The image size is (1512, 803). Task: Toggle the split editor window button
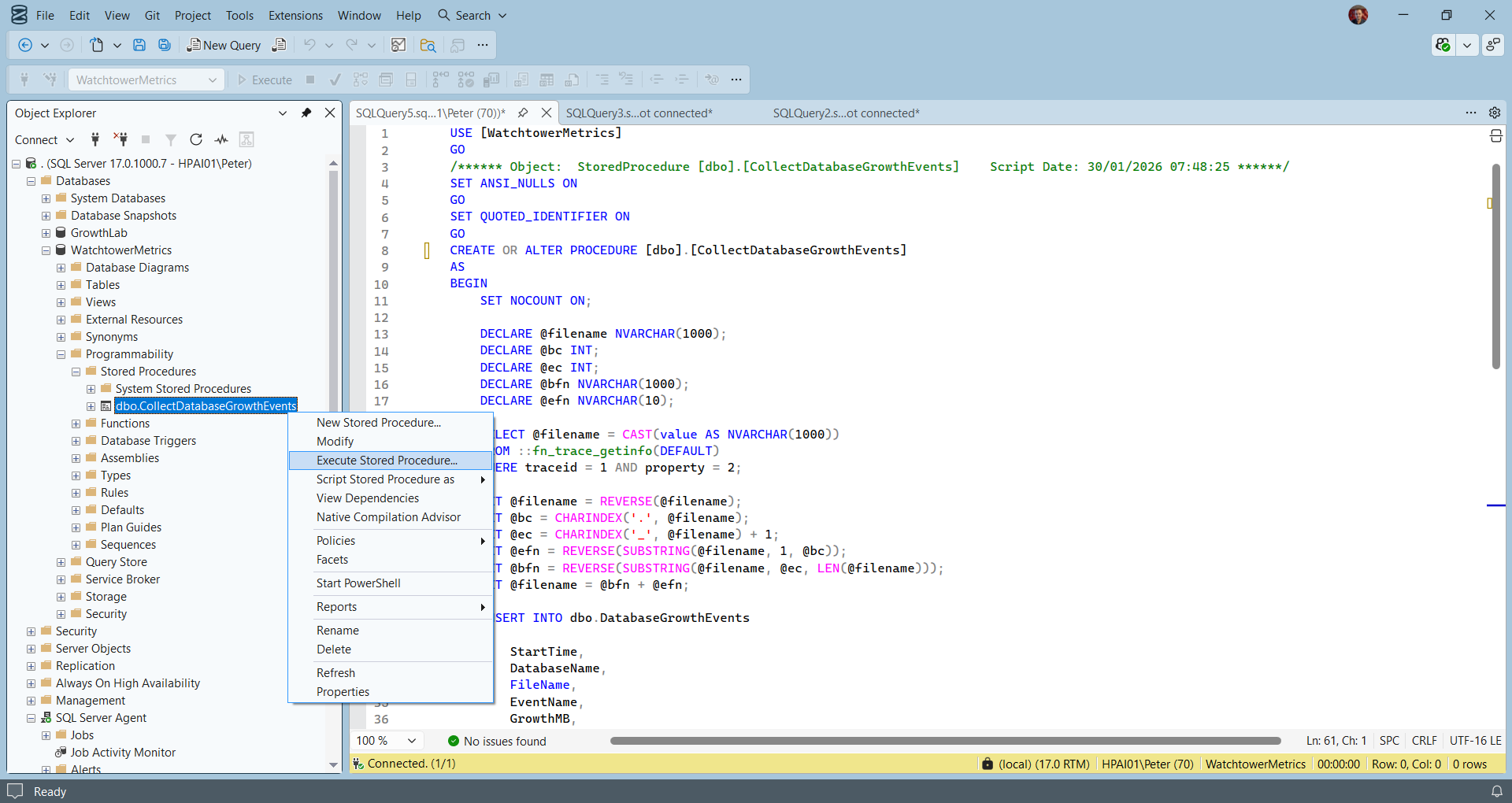click(x=1495, y=136)
